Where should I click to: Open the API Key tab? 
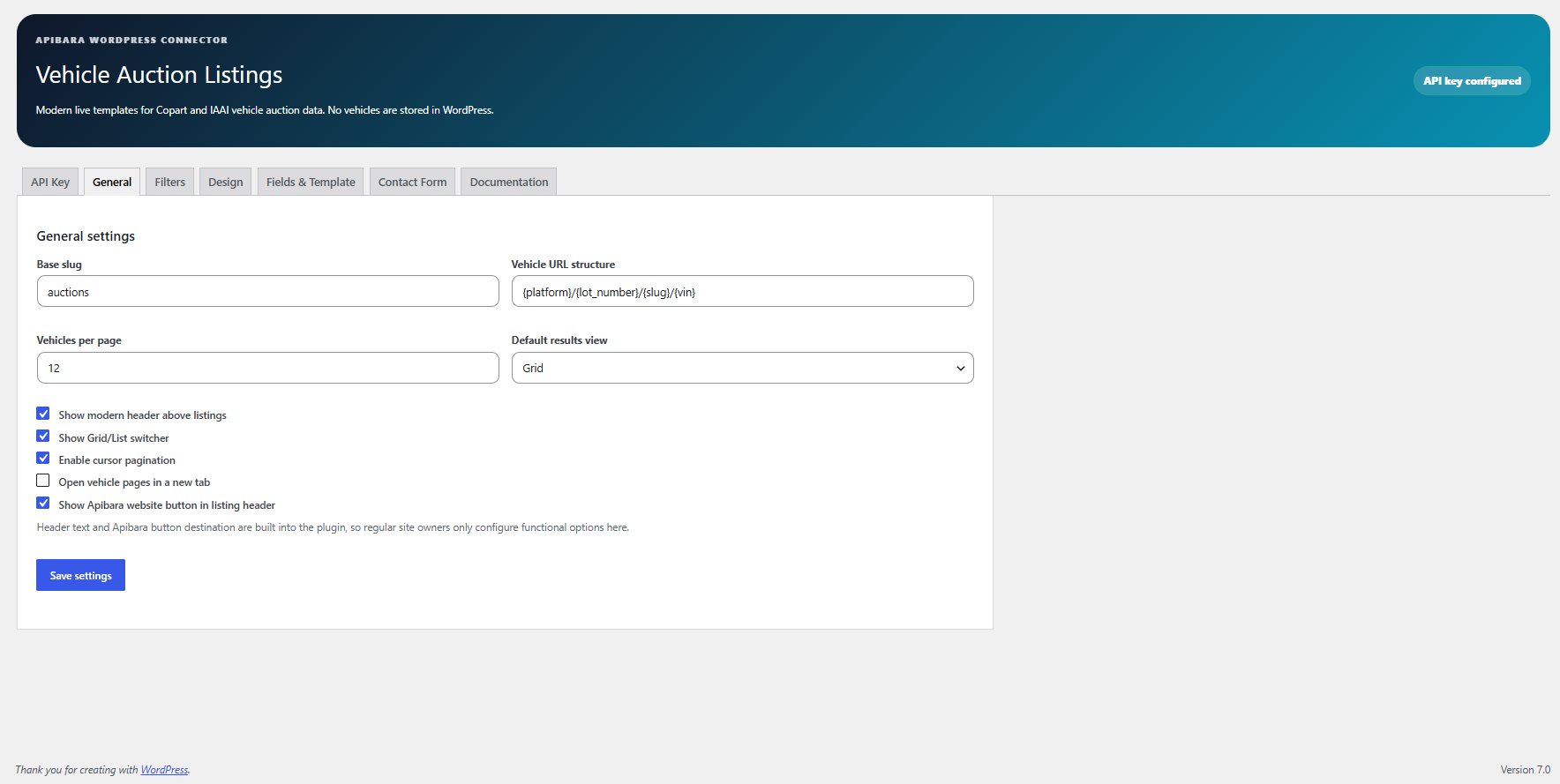point(50,182)
